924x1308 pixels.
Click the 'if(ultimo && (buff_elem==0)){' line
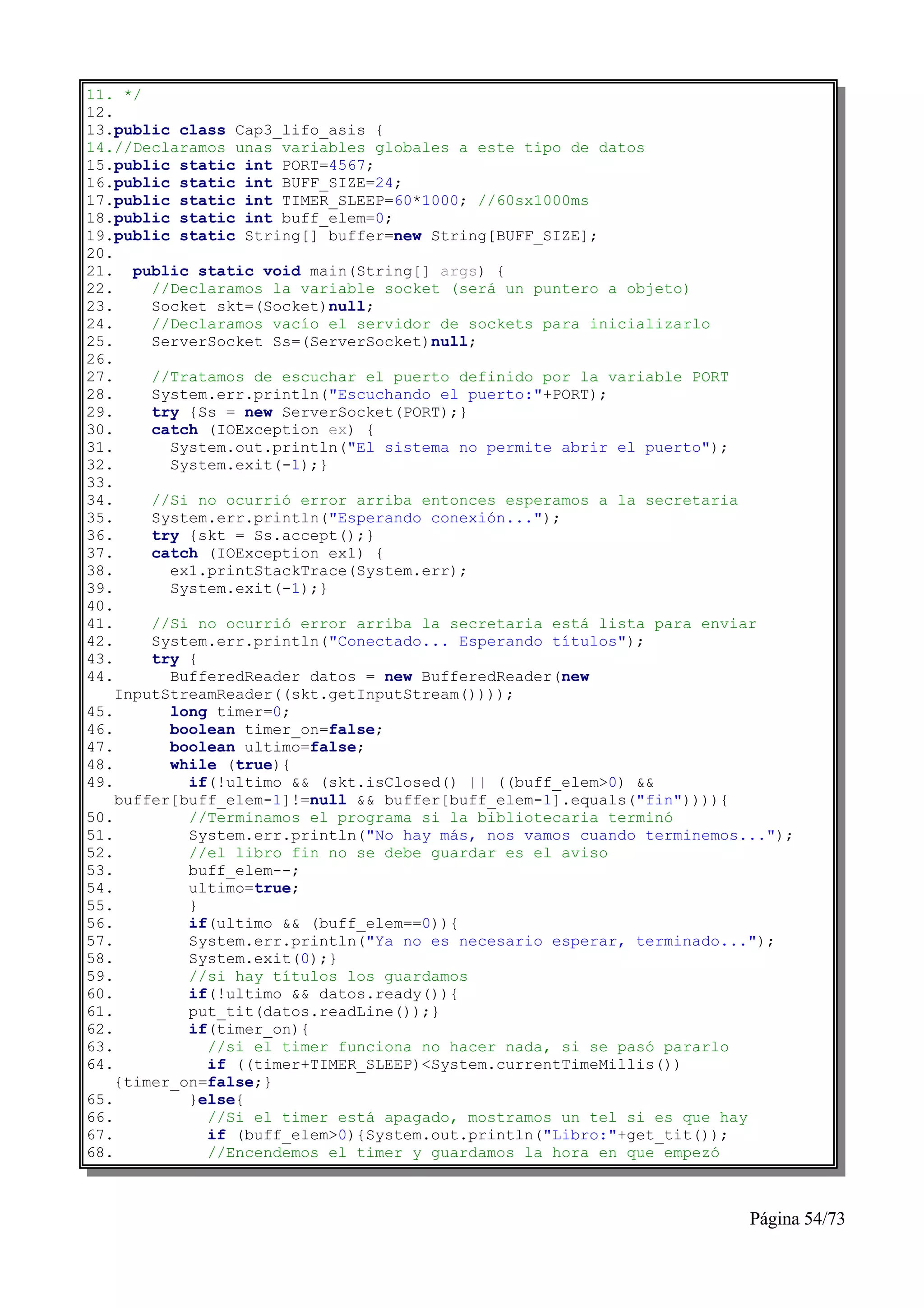tap(323, 925)
